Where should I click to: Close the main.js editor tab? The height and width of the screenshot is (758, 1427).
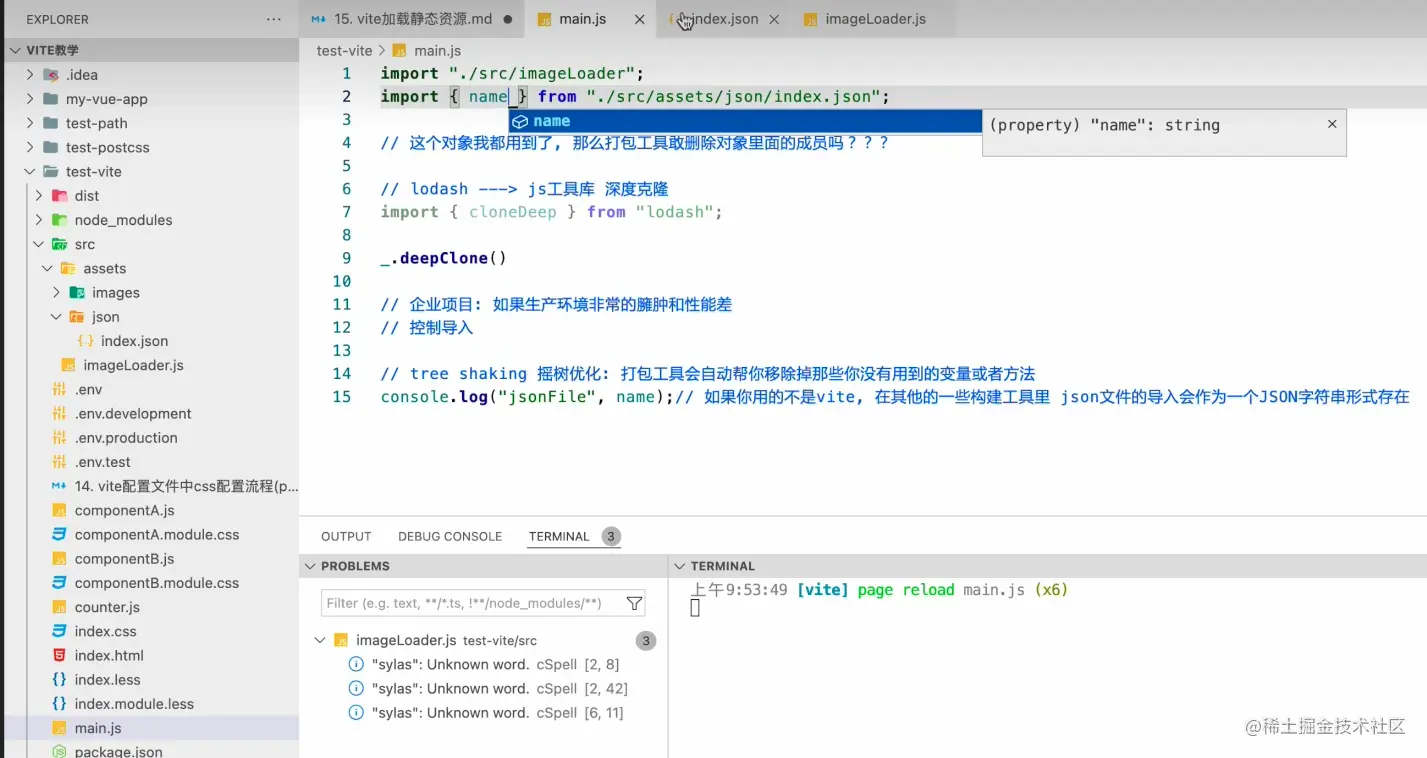coord(640,19)
